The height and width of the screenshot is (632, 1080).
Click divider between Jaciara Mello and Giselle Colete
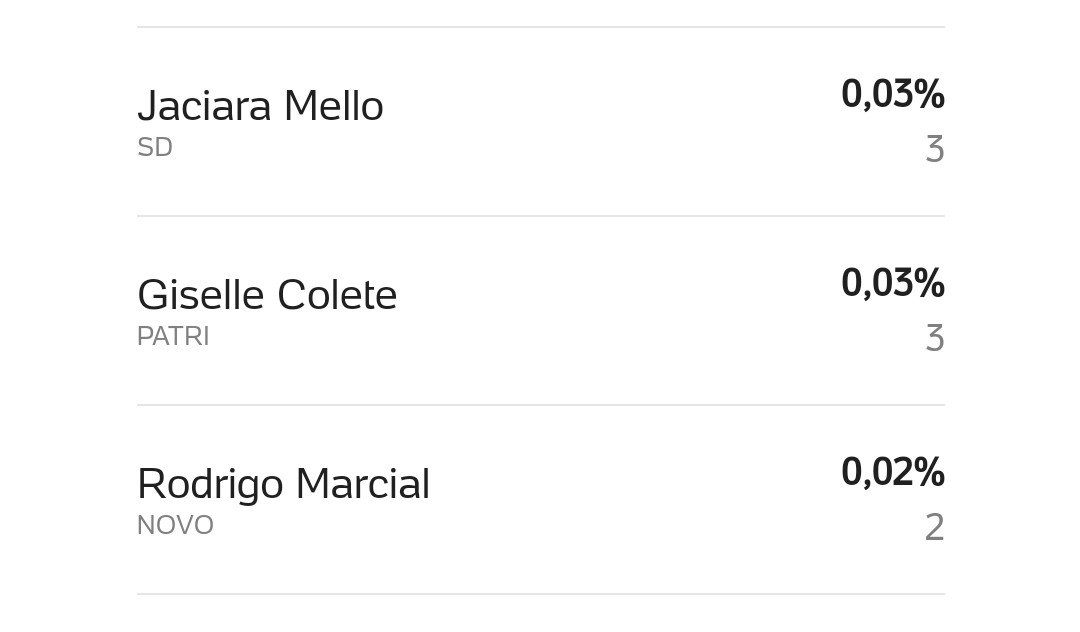point(541,216)
